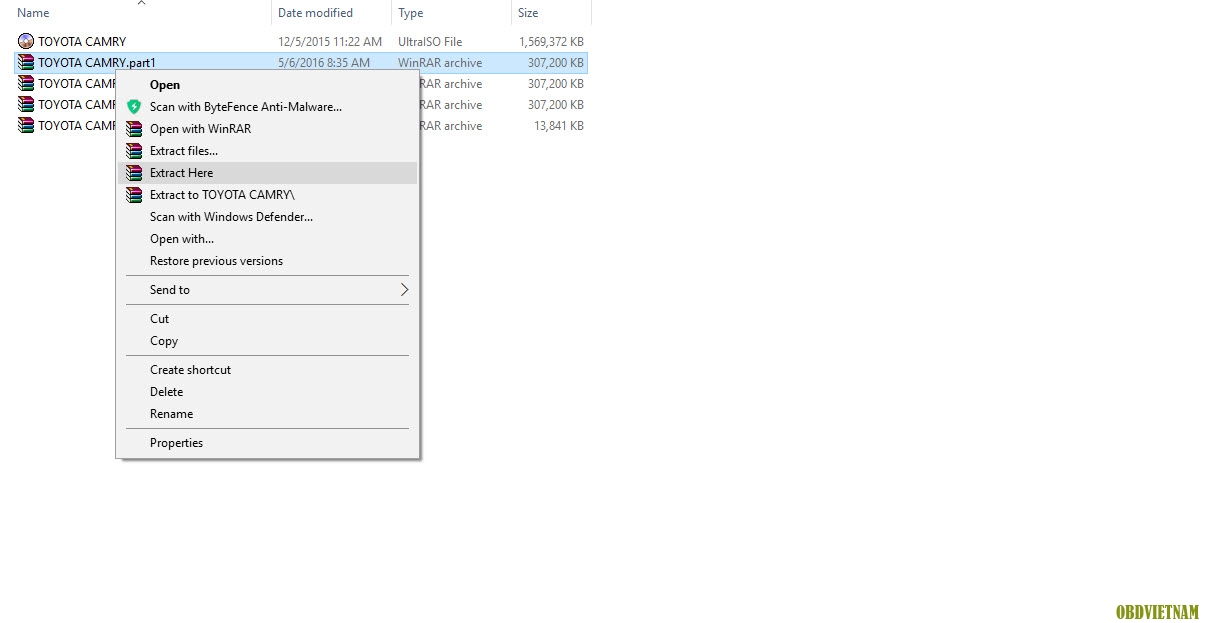Viewport: 1206px width, 623px height.
Task: Sort by the Type column header
Action: click(x=451, y=13)
